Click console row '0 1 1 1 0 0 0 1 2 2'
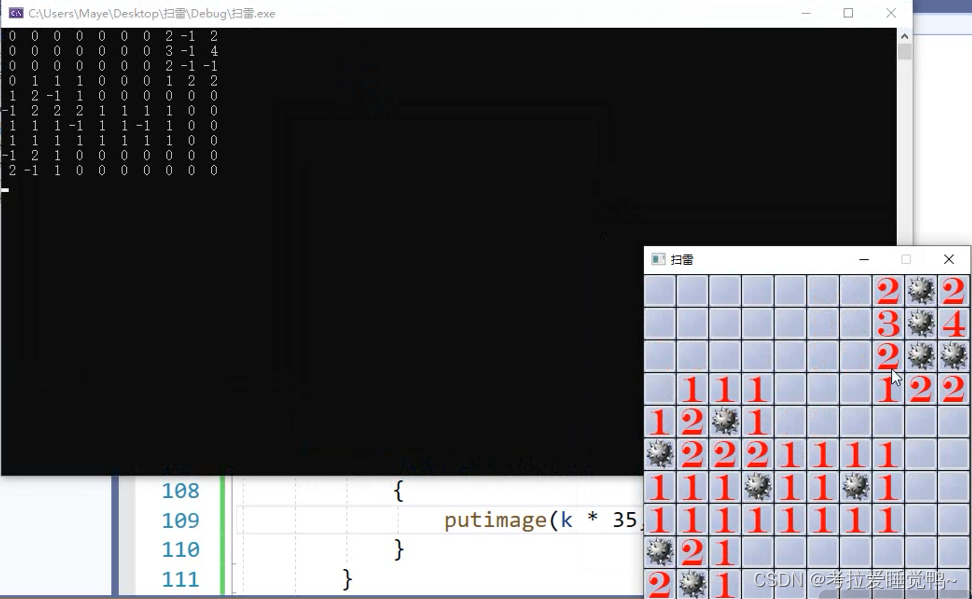The width and height of the screenshot is (972, 599). 112,81
